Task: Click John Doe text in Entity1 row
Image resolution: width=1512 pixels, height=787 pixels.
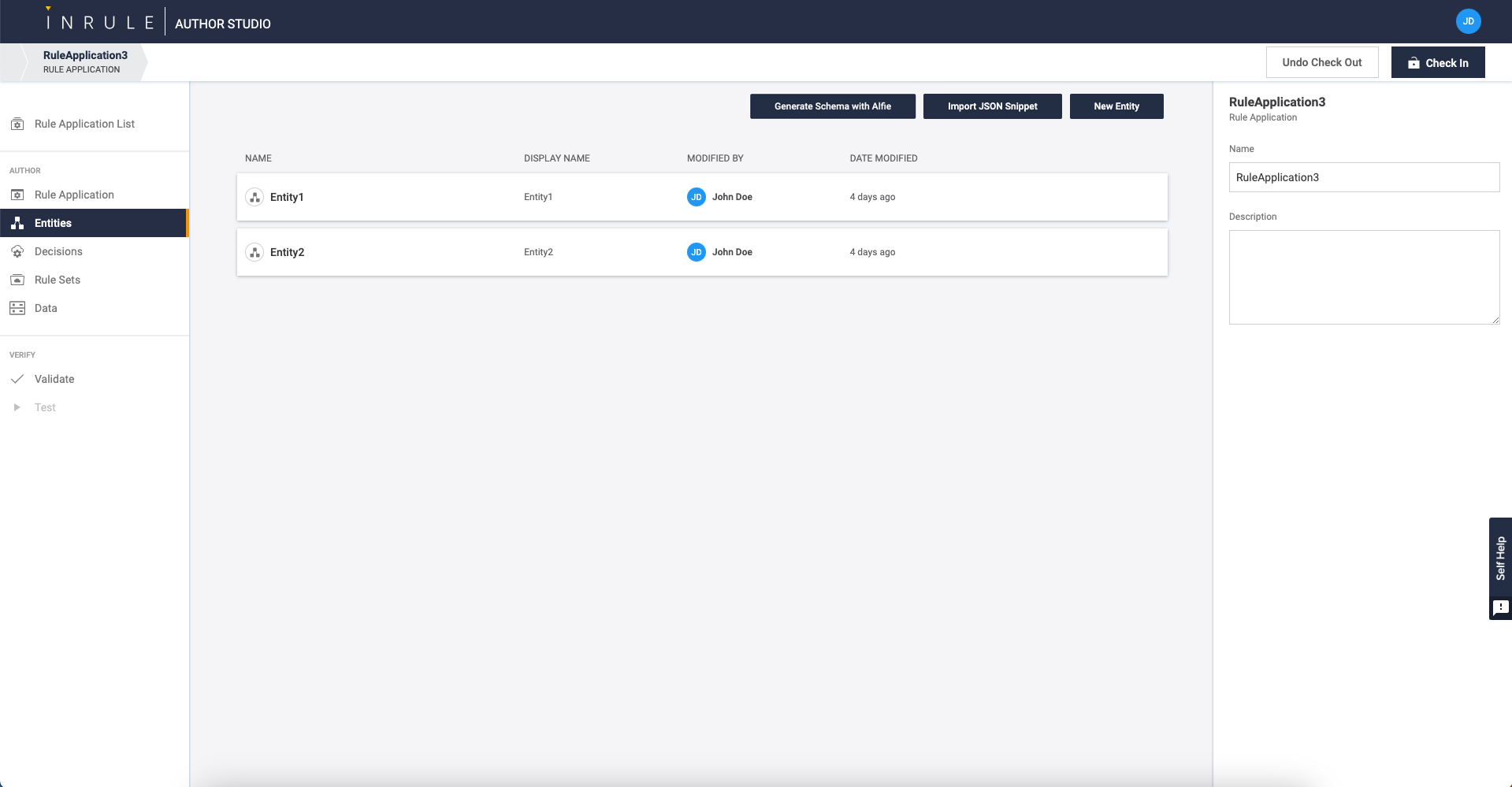Action: pyautogui.click(x=732, y=197)
